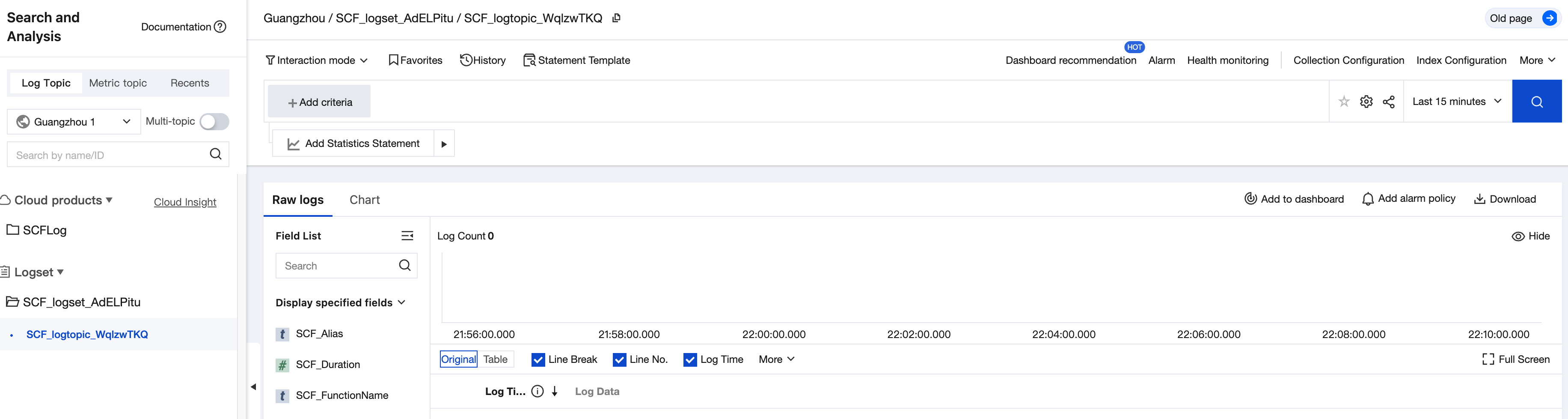
Task: Switch to the Log Topic tab
Action: click(46, 83)
